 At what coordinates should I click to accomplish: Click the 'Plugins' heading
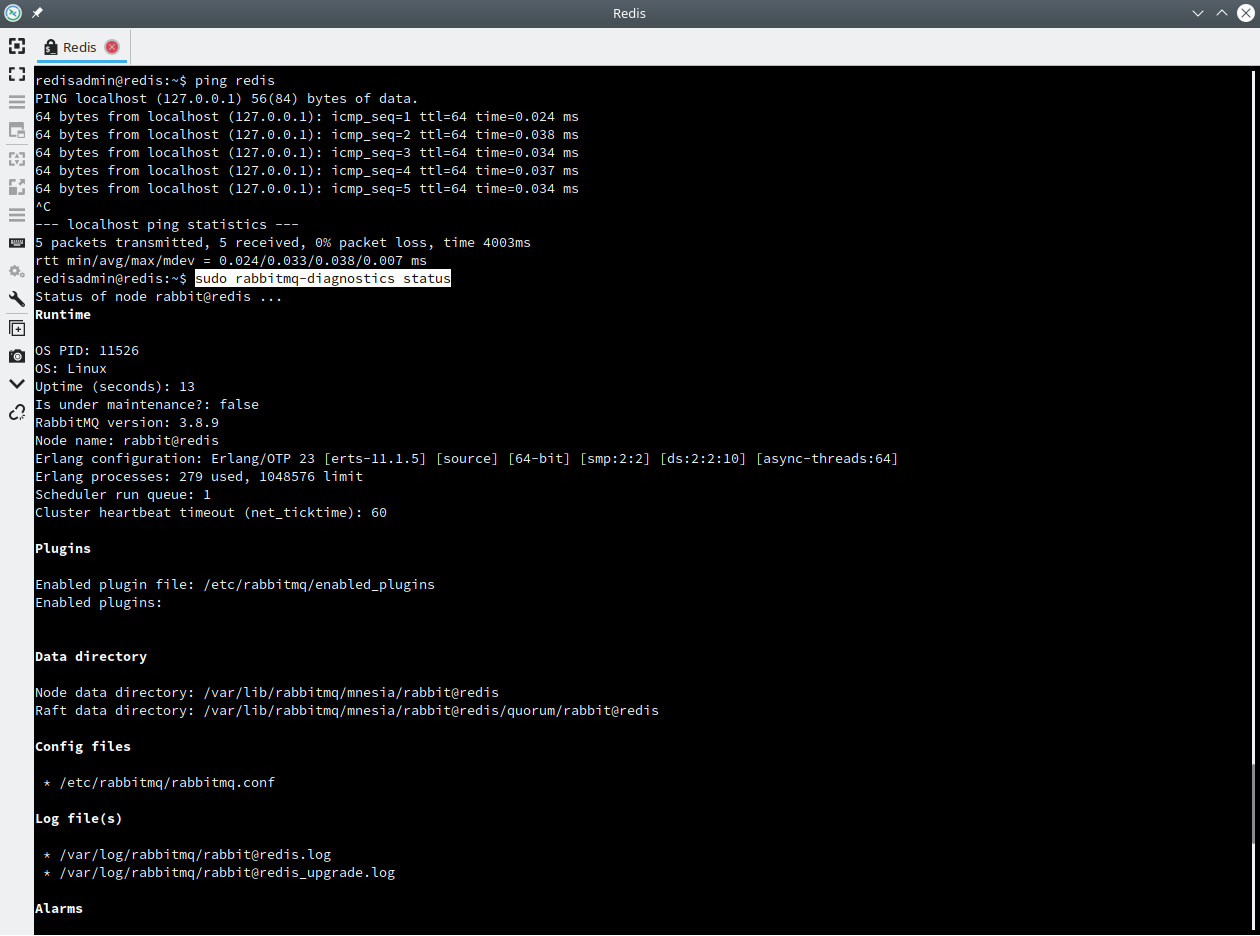[x=63, y=549]
